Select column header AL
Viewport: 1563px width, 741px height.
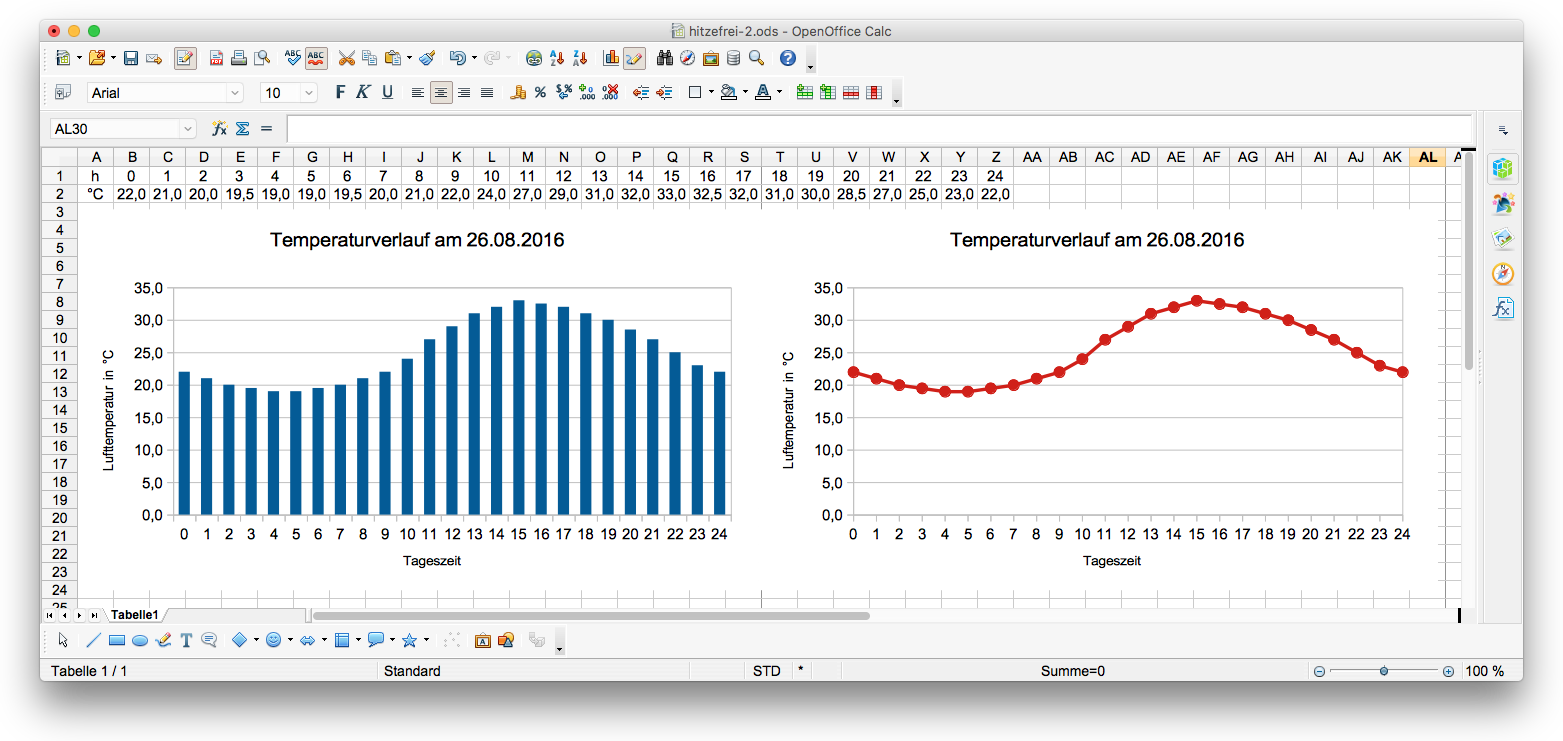(x=1427, y=157)
